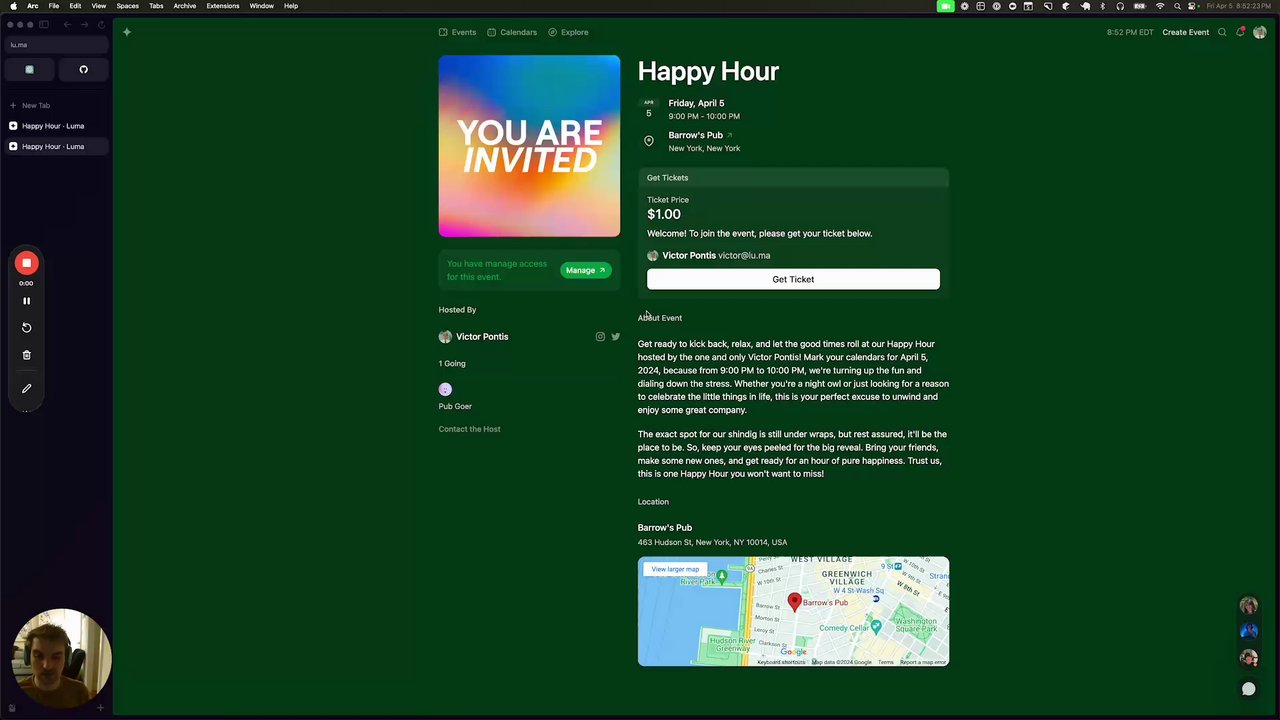Viewport: 1280px width, 720px height.
Task: Click the webcam preview bubble
Action: [x=62, y=658]
